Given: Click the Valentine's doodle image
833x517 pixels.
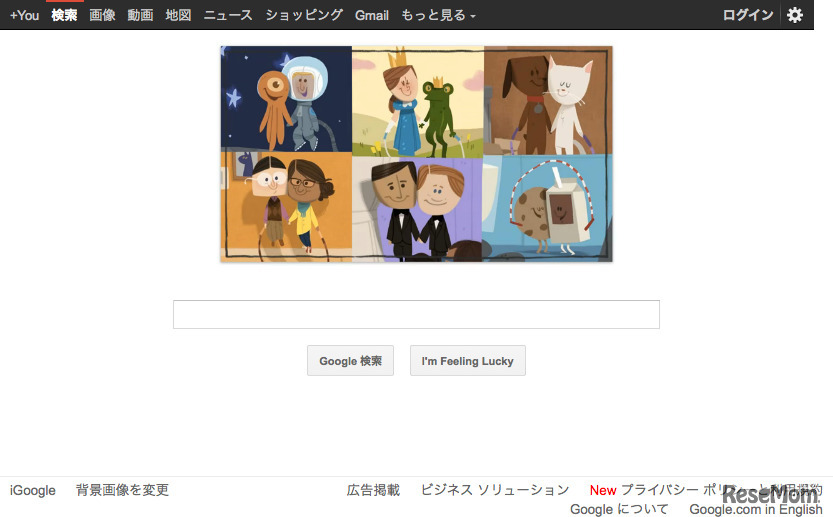Looking at the screenshot, I should point(416,154).
